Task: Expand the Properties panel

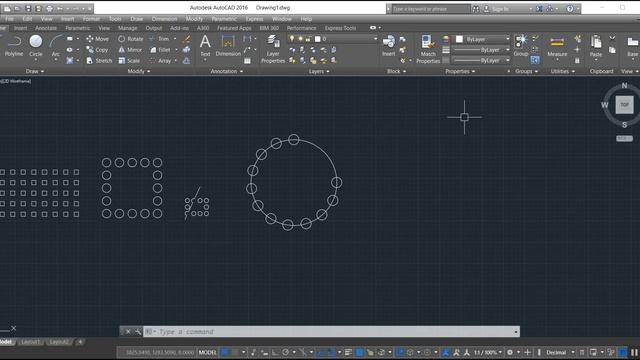Action: point(460,71)
